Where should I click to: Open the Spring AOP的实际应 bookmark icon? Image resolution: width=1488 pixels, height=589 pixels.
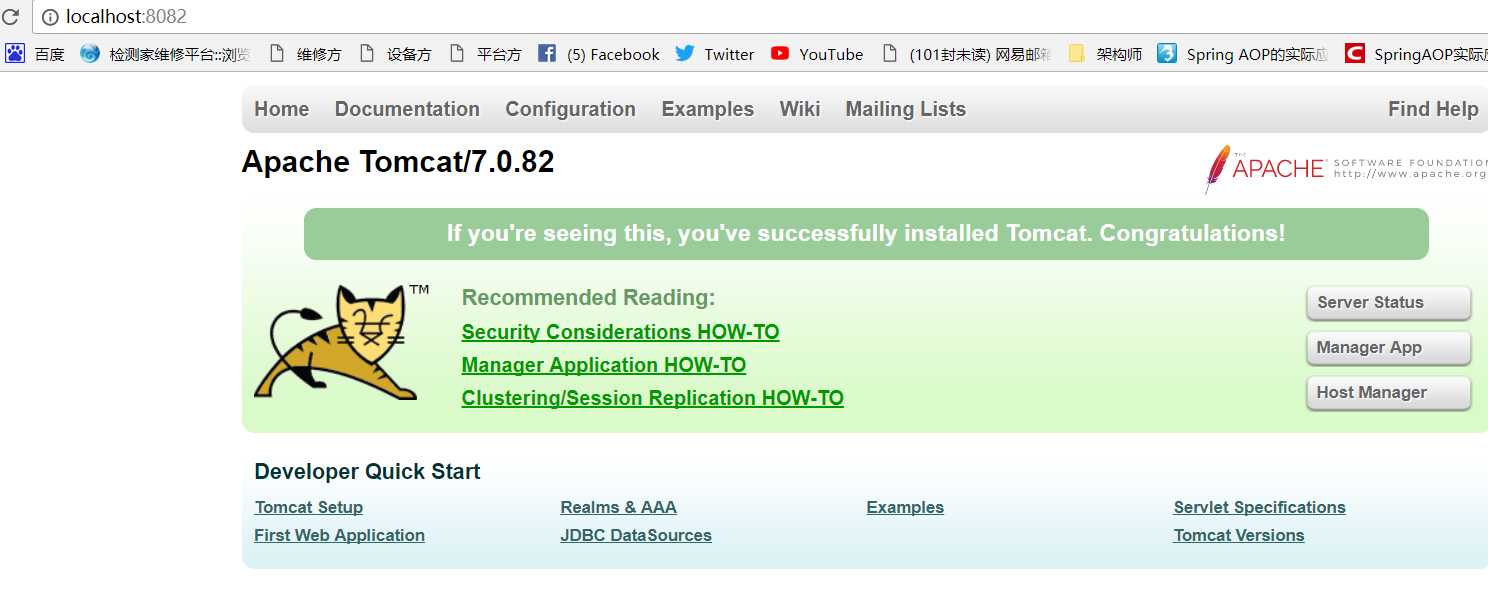click(x=1166, y=54)
